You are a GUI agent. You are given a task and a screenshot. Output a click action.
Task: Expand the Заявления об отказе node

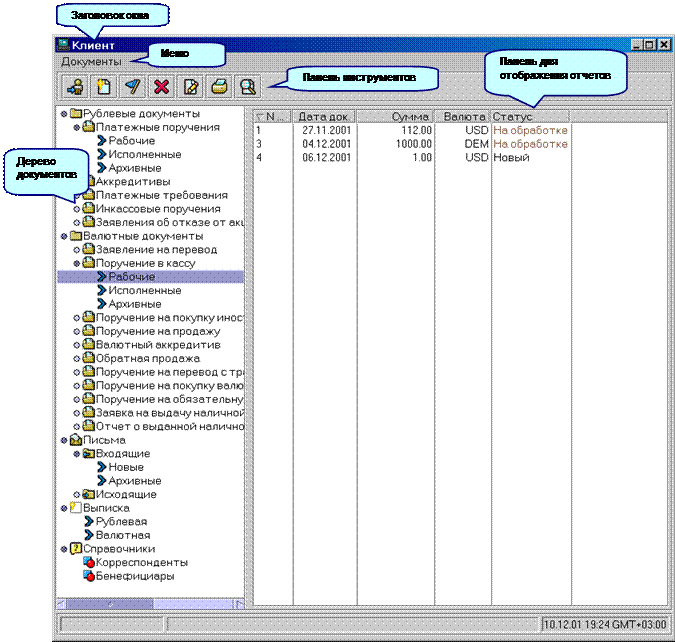[77, 223]
